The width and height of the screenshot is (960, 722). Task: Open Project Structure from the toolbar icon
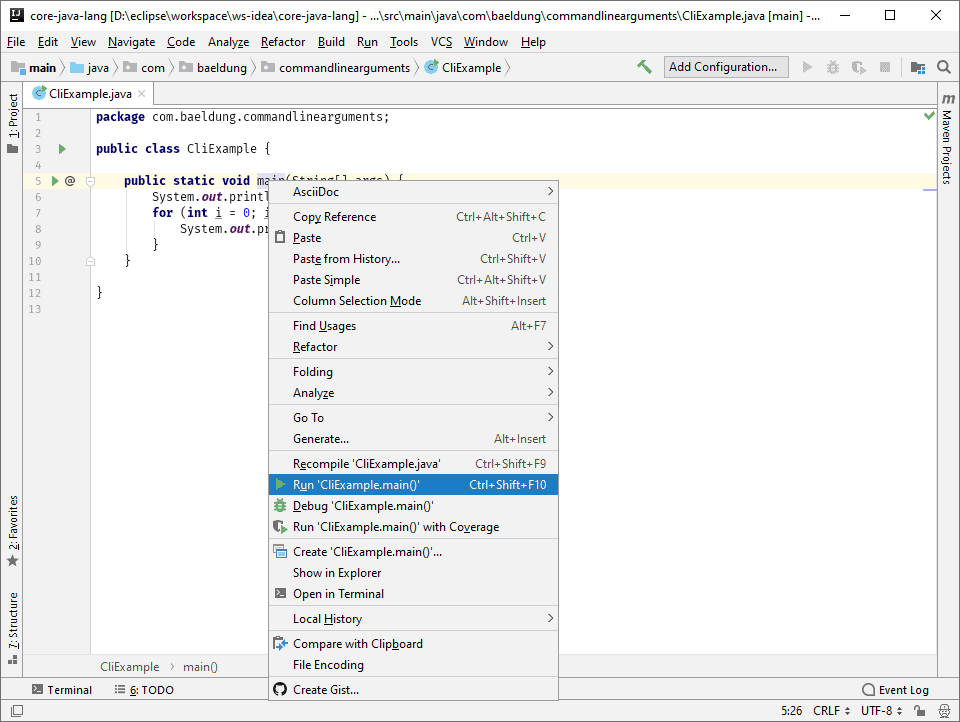tap(917, 67)
